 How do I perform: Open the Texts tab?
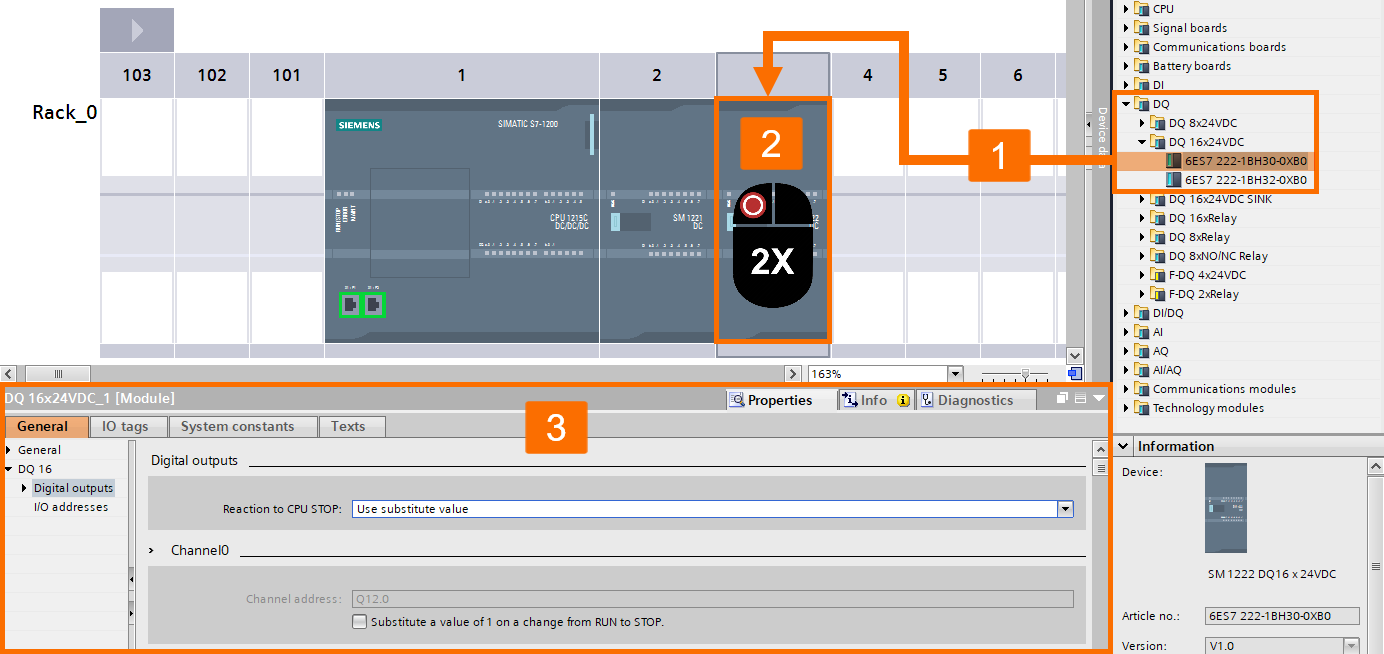(x=352, y=426)
